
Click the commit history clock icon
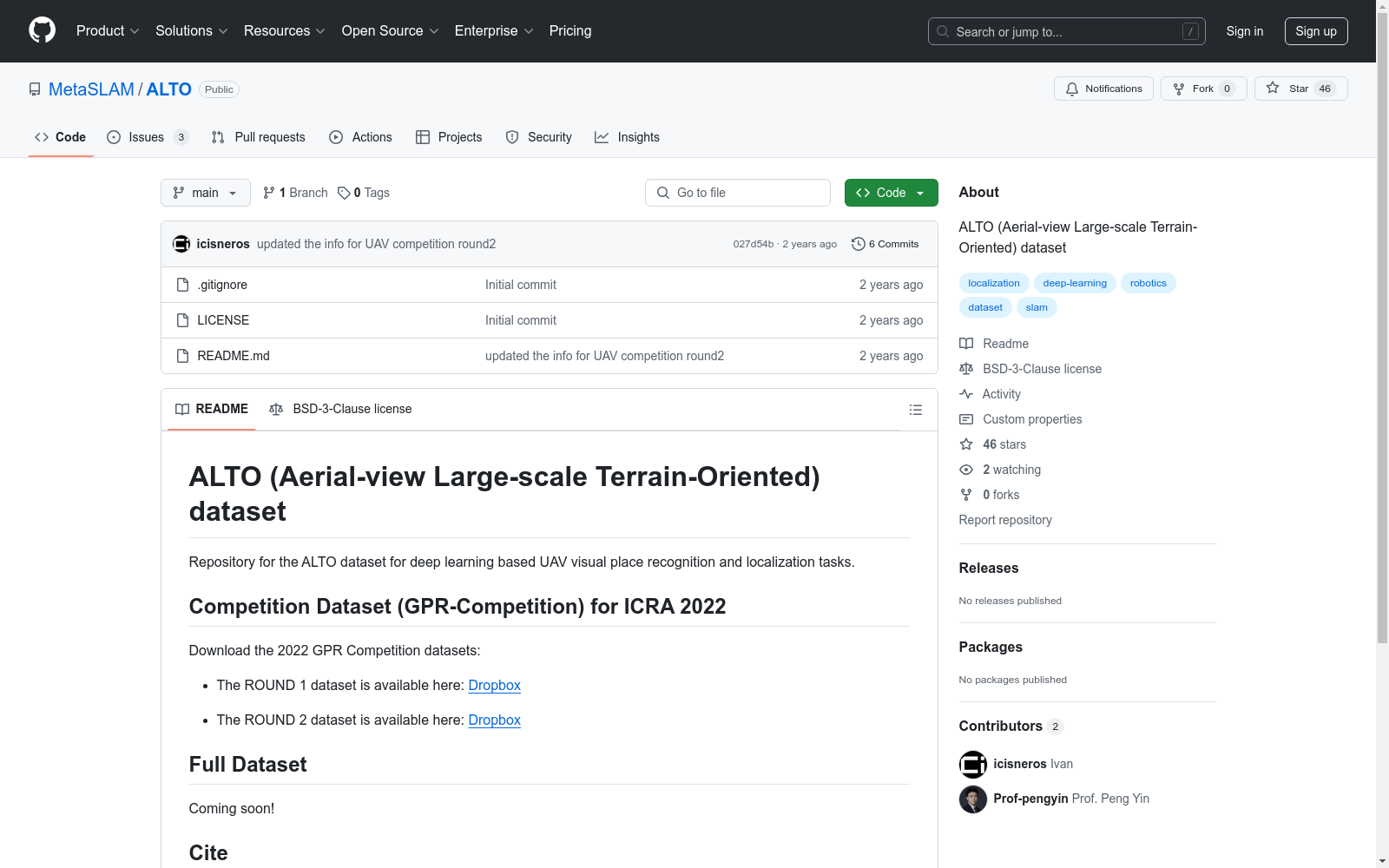[859, 244]
